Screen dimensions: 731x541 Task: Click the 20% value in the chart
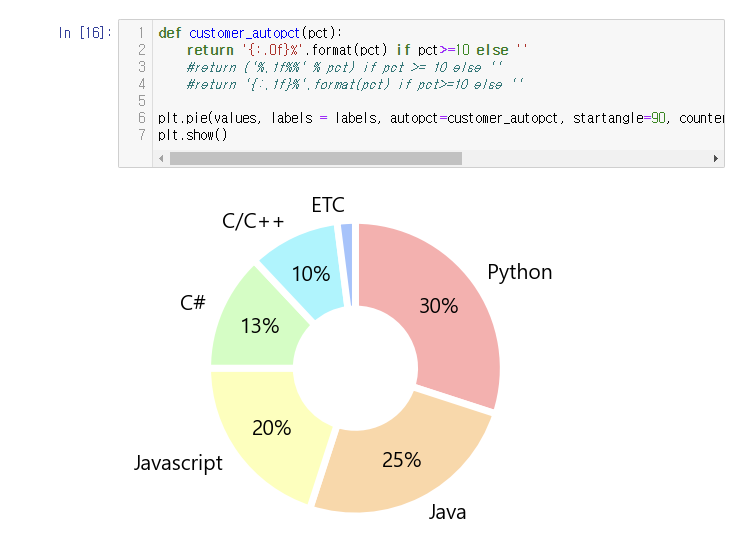[x=272, y=428]
